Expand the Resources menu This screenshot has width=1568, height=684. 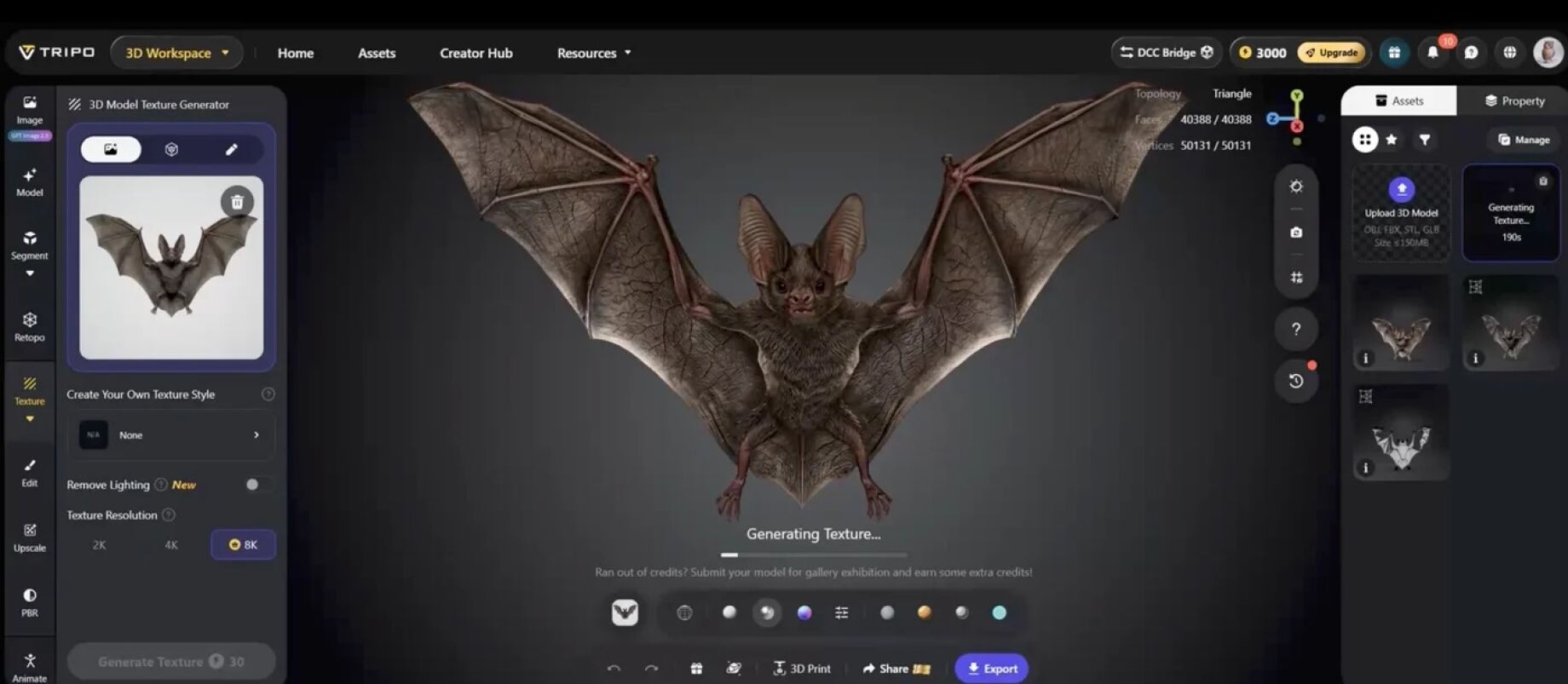(594, 53)
